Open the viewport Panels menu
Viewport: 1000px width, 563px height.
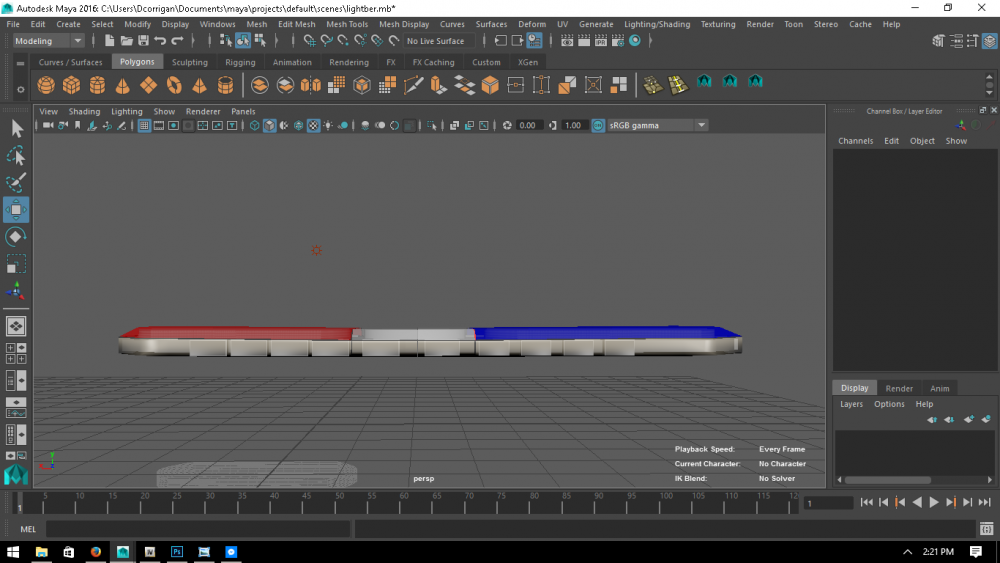(x=243, y=112)
